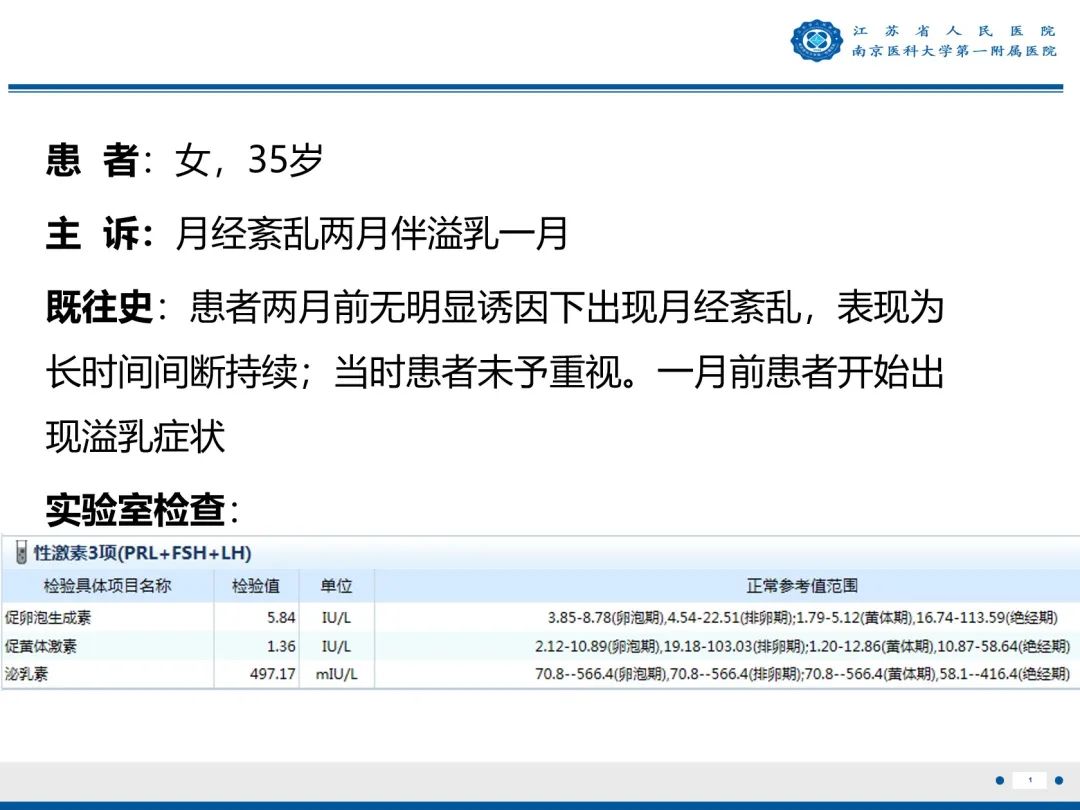
Task: Select the 性激素3项(PRL+FSH+LH) heading
Action: pos(143,553)
